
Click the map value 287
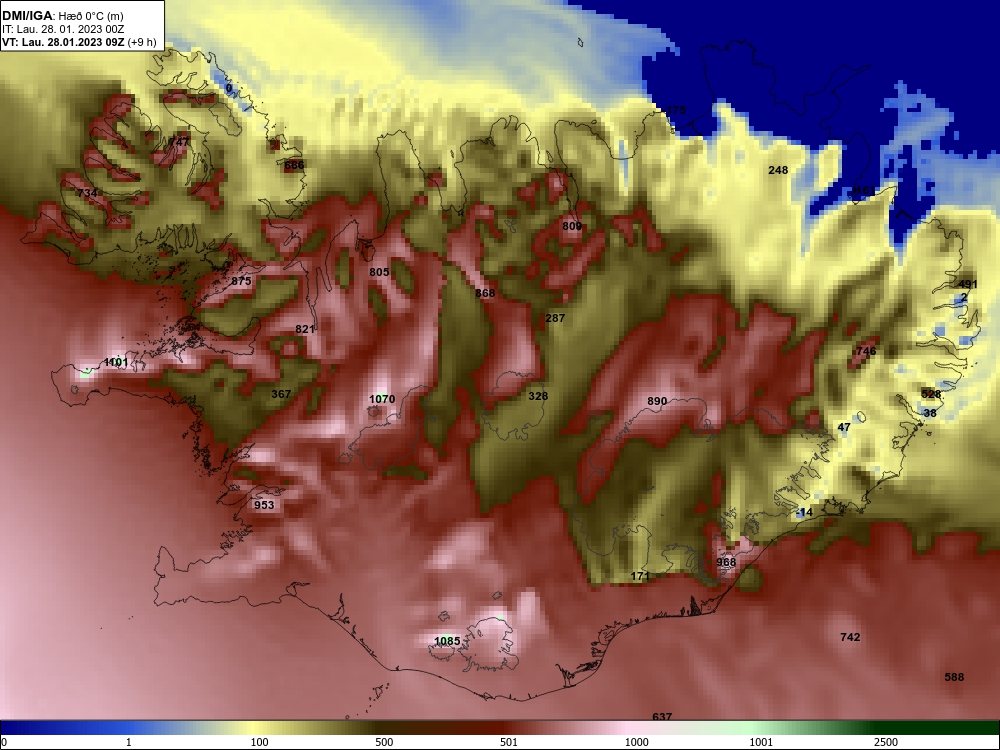click(x=555, y=318)
